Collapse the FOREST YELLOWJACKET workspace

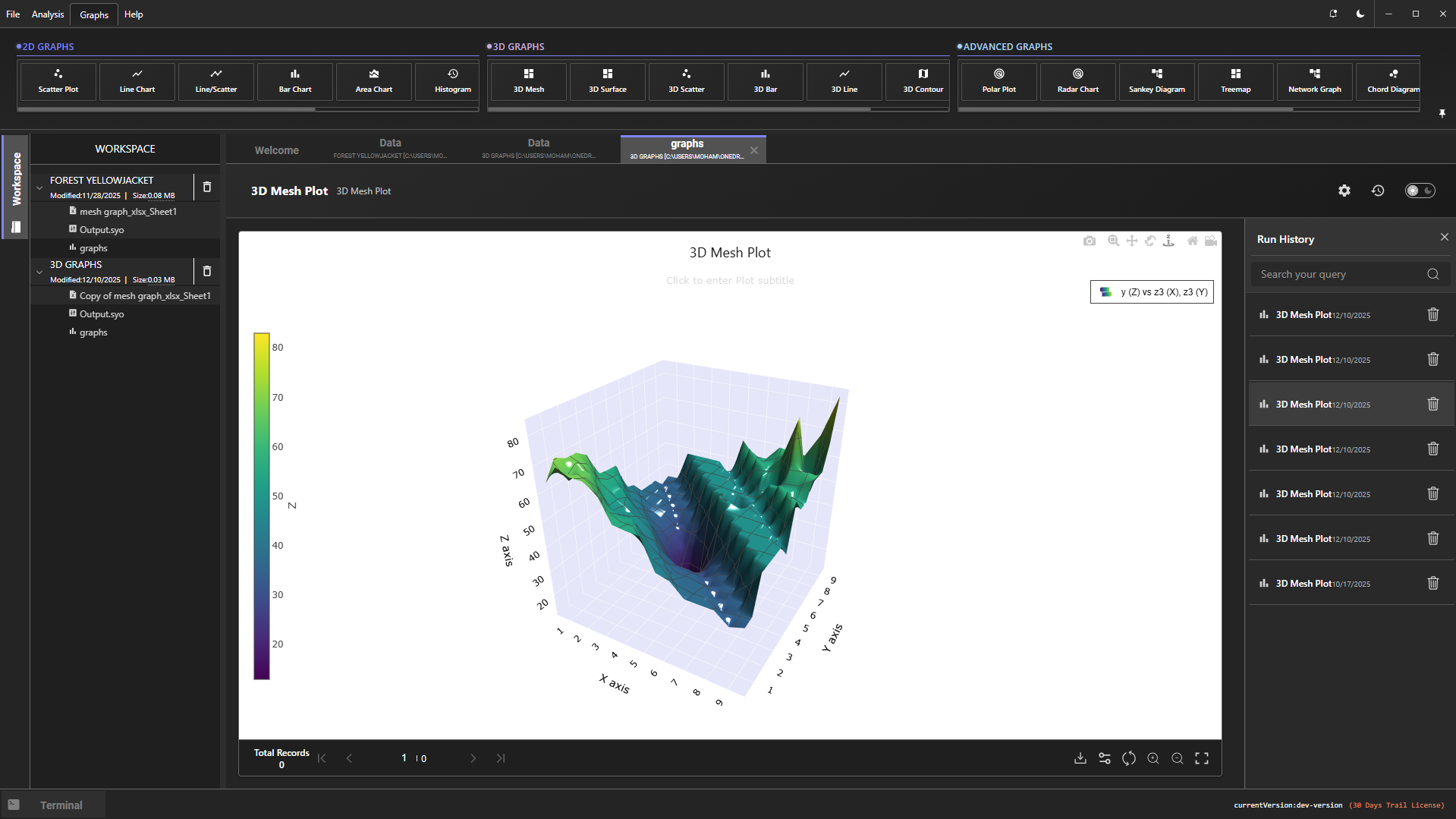point(39,187)
